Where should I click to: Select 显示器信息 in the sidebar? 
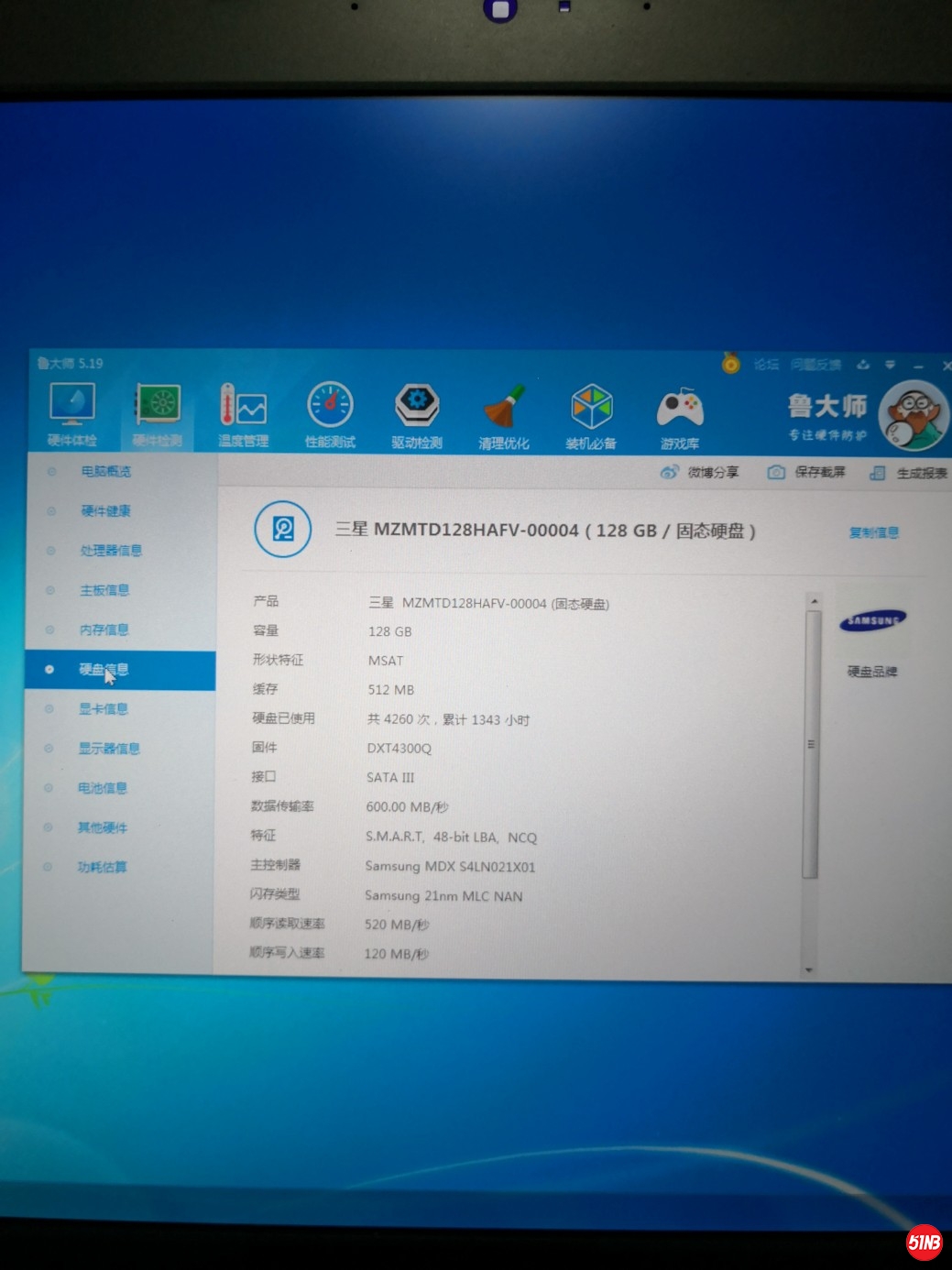pos(109,749)
